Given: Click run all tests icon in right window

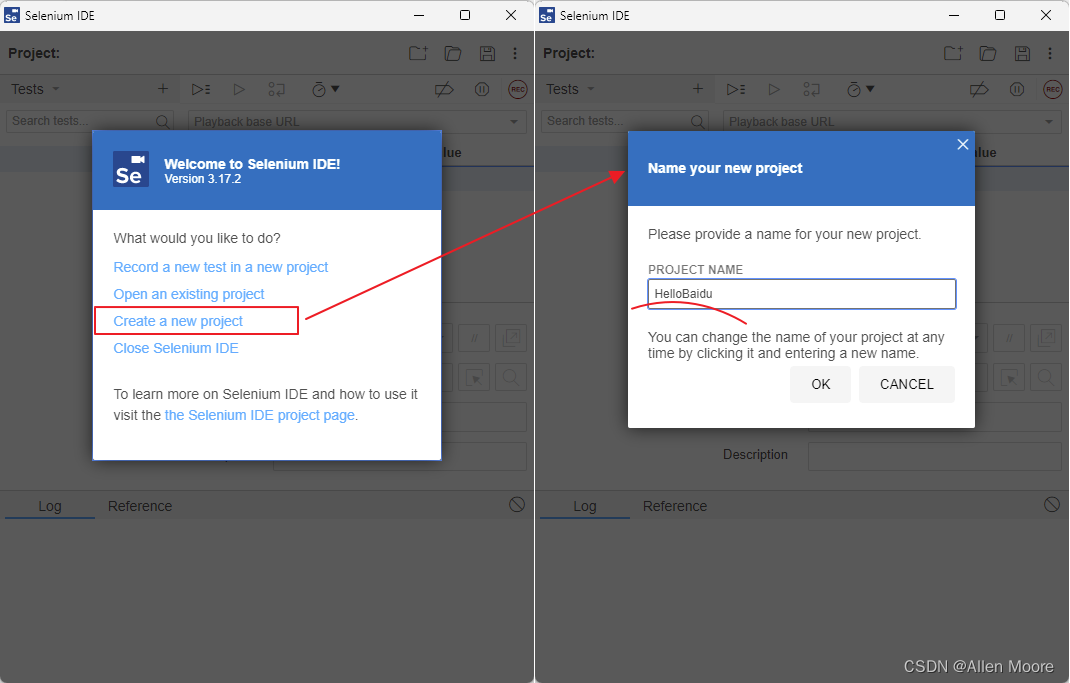Looking at the screenshot, I should (x=736, y=89).
